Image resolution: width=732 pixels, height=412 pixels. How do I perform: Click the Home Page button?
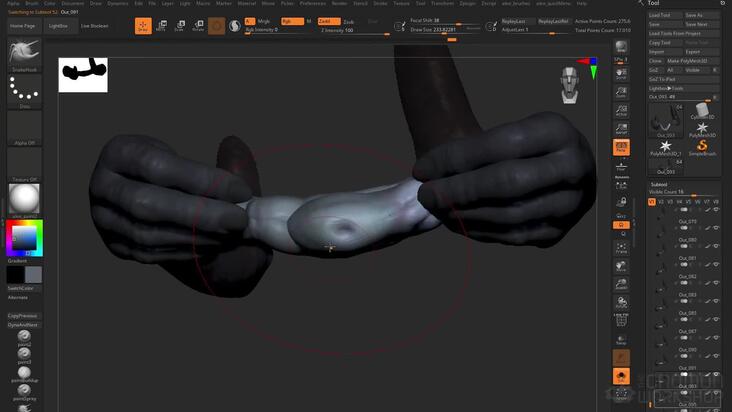(23, 26)
